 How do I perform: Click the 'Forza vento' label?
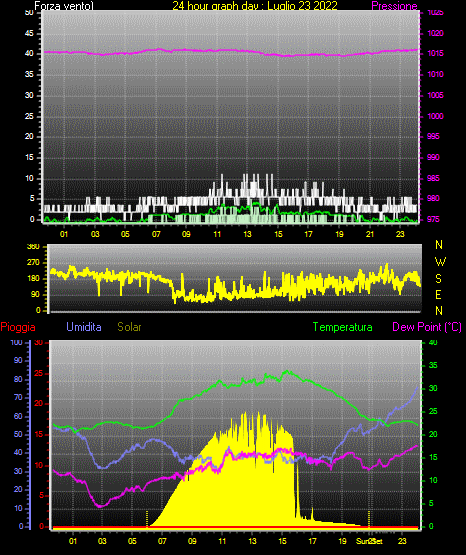(x=64, y=5)
